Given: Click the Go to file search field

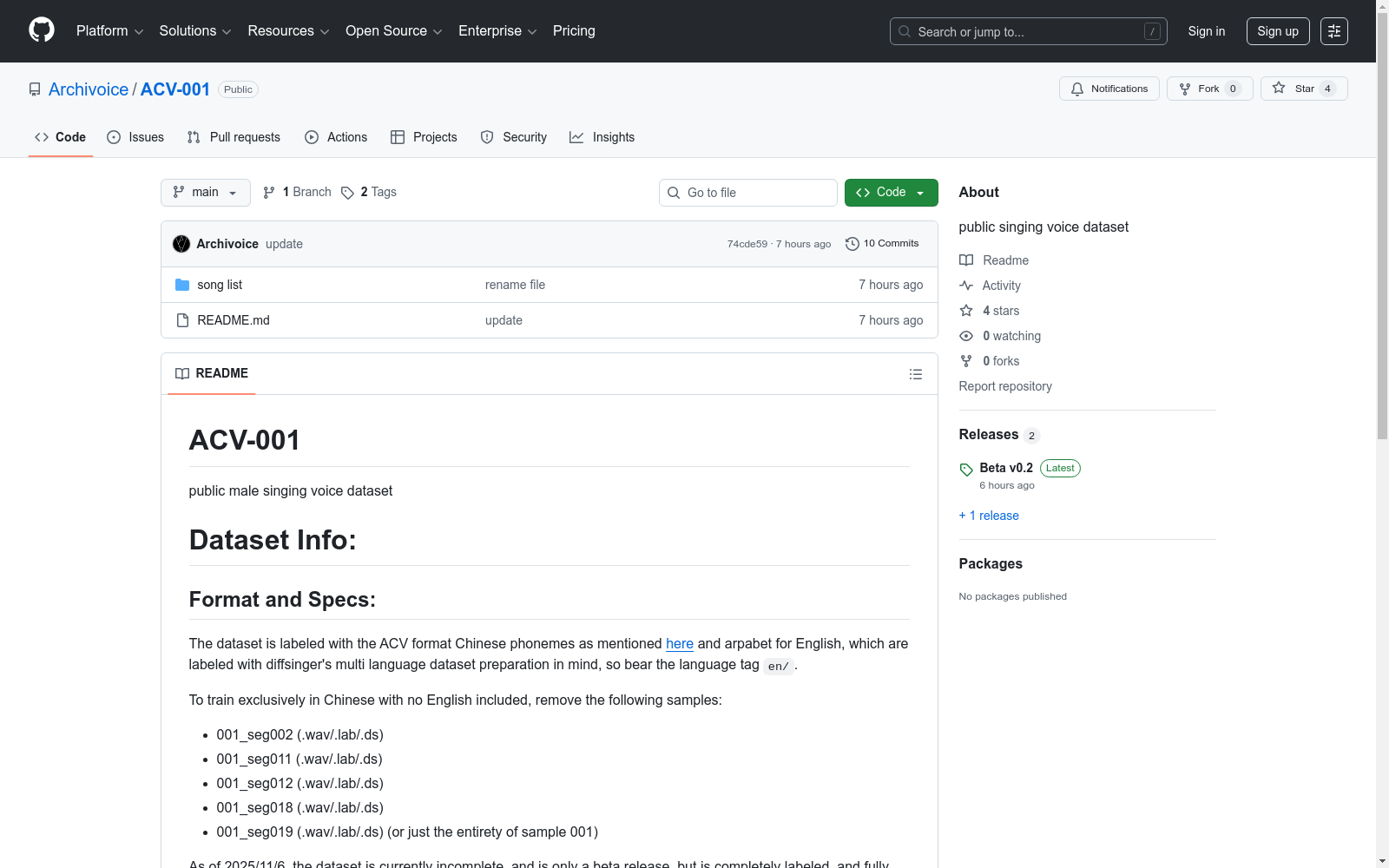Looking at the screenshot, I should [748, 193].
